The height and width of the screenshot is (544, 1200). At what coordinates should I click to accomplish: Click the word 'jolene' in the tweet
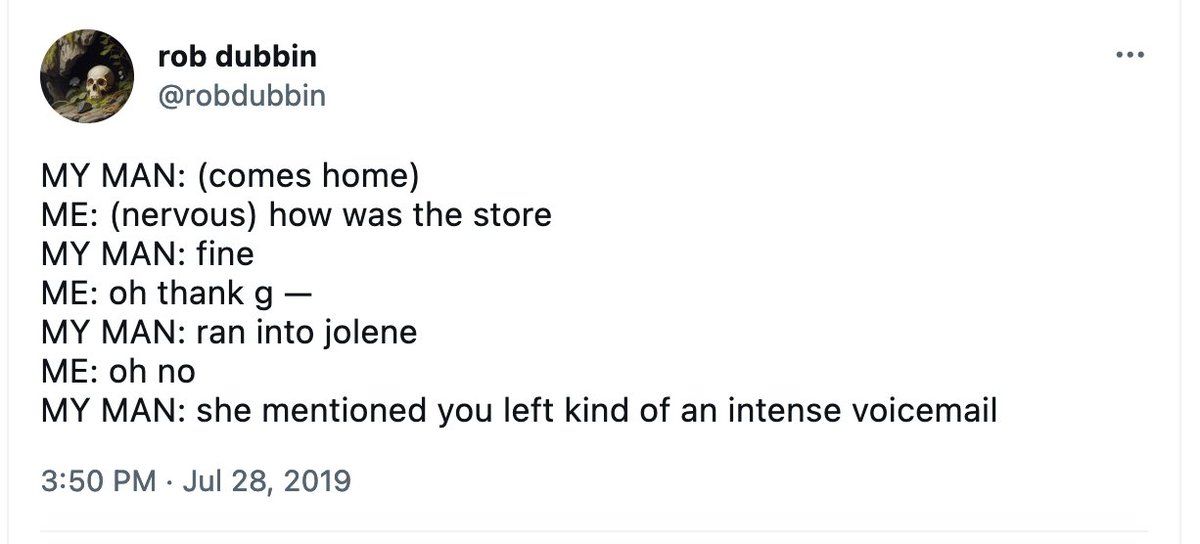pyautogui.click(x=370, y=333)
